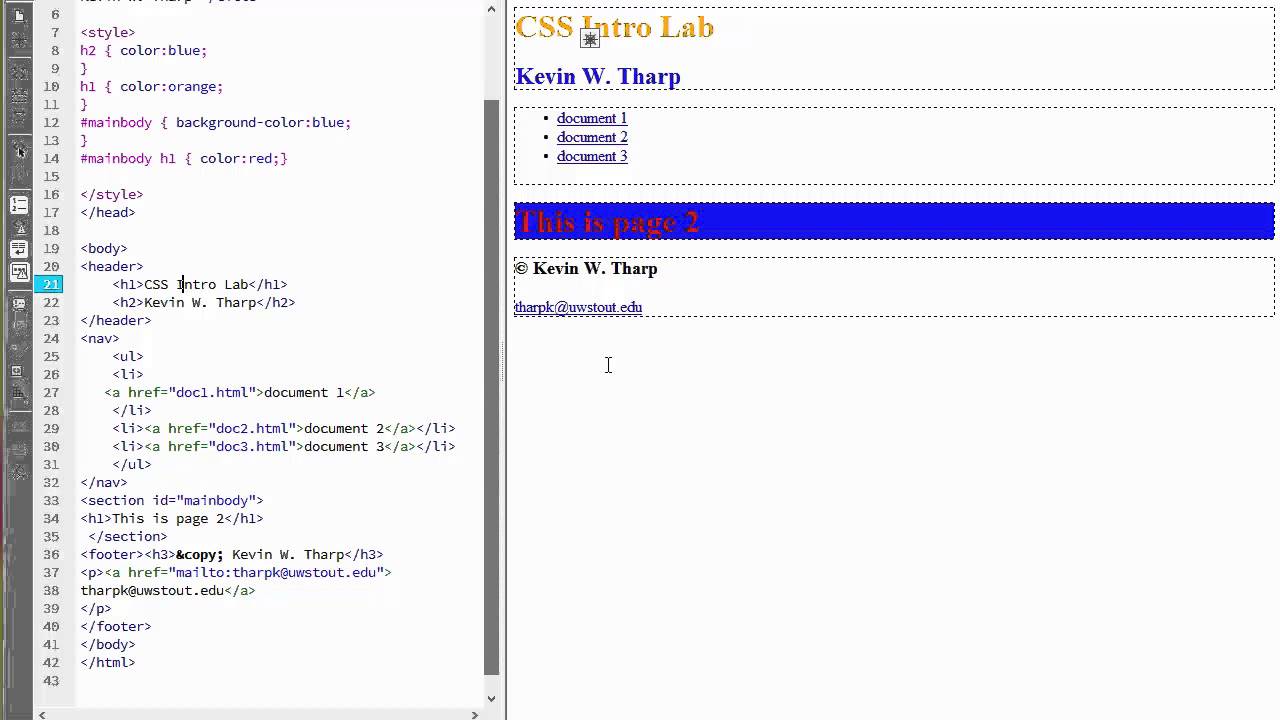Click the tharpk@uwstout.edu email link in preview

click(x=578, y=307)
